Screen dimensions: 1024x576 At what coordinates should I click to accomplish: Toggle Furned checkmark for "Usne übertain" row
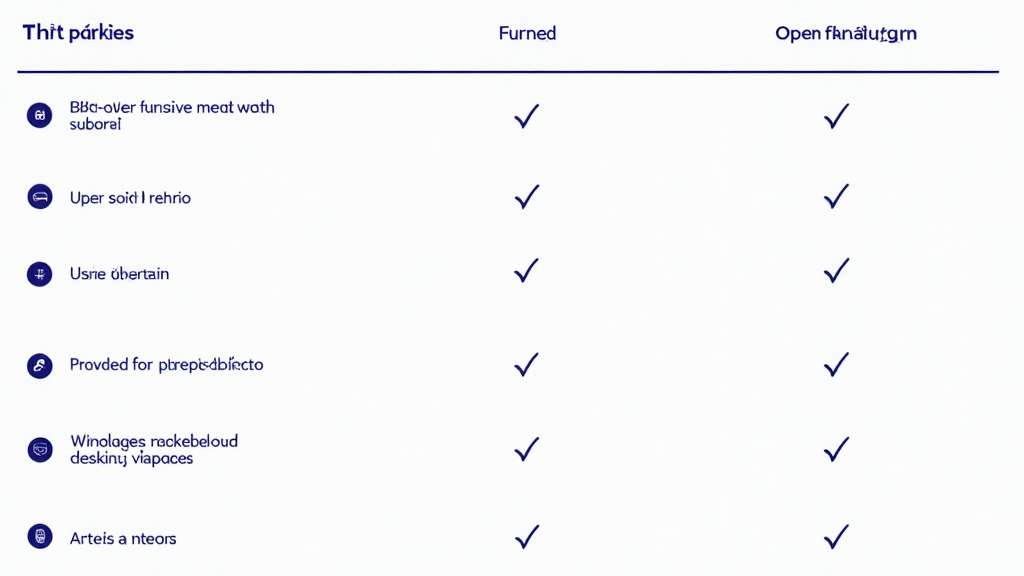coord(526,271)
